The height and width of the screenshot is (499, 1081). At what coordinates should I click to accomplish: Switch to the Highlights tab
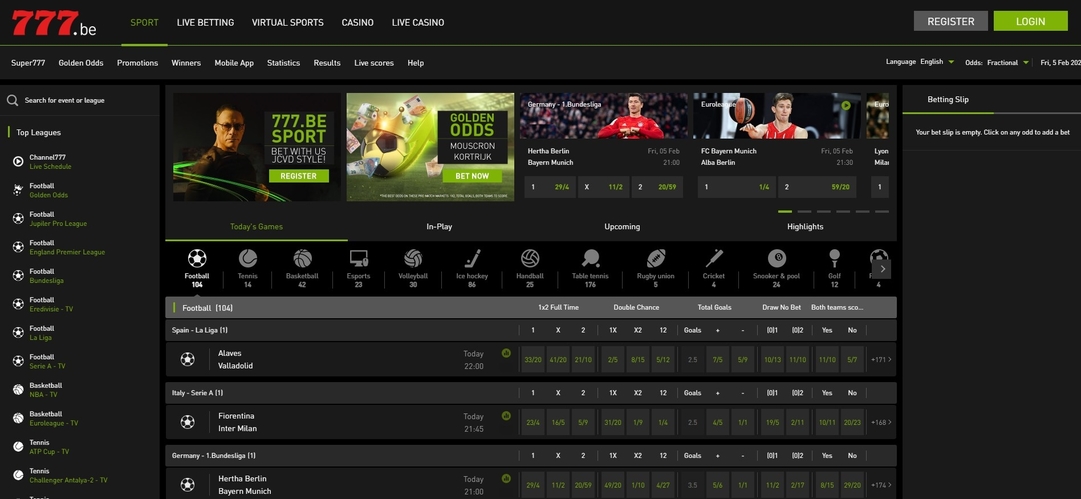coord(805,227)
